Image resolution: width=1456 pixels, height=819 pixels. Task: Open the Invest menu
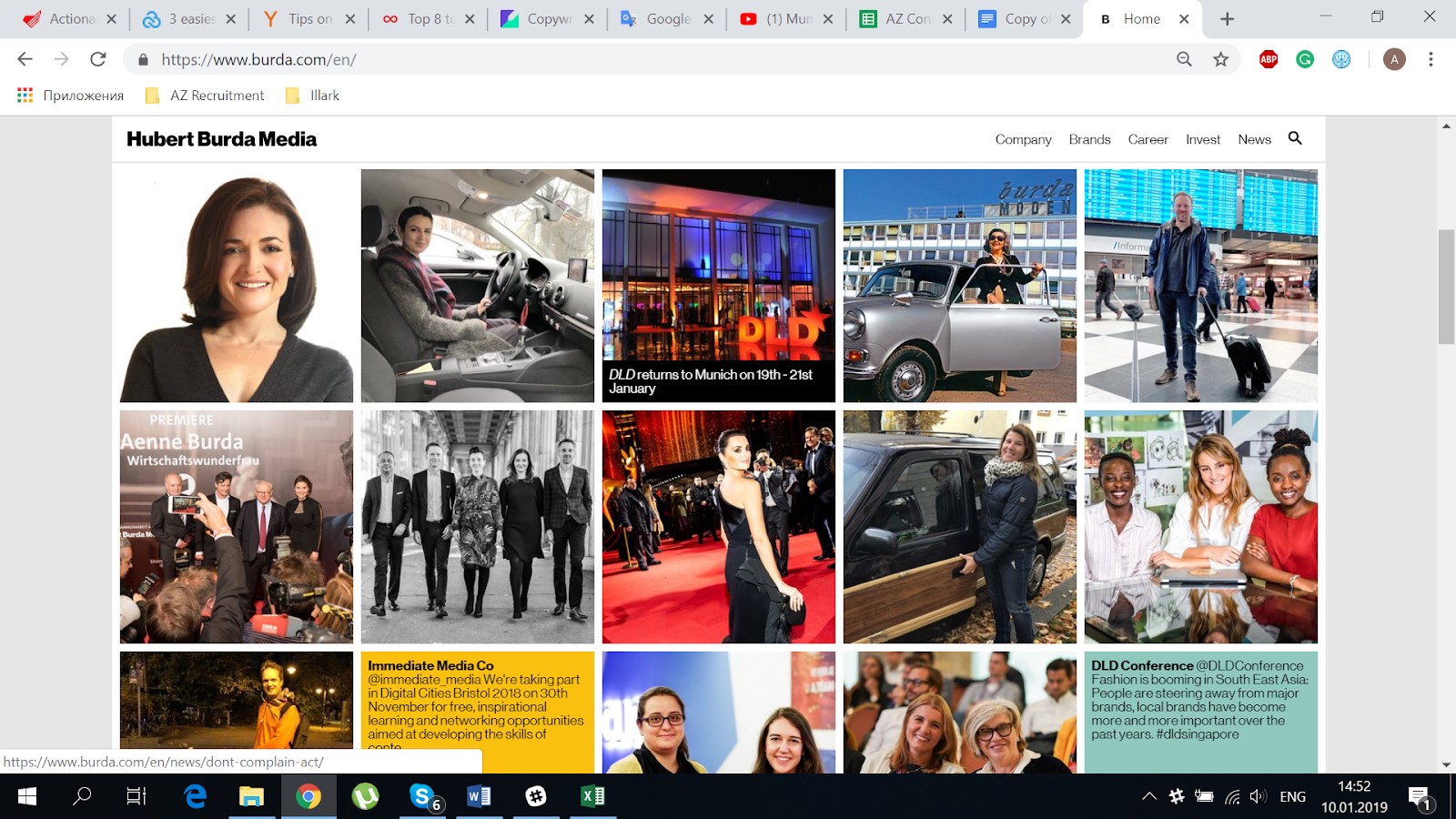1202,139
